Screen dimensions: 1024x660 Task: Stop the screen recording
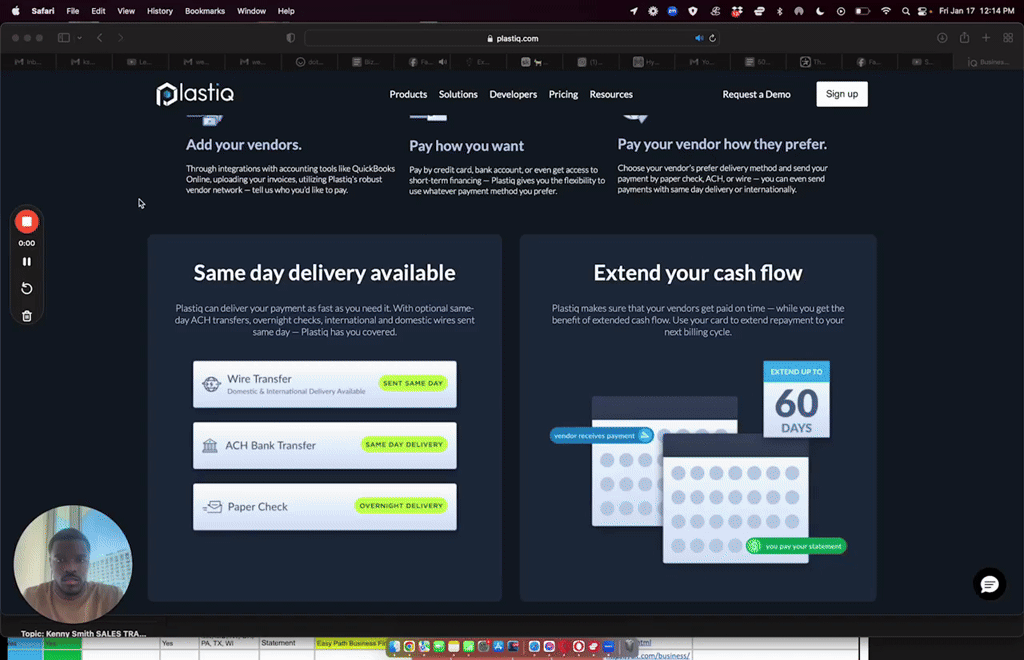(27, 222)
